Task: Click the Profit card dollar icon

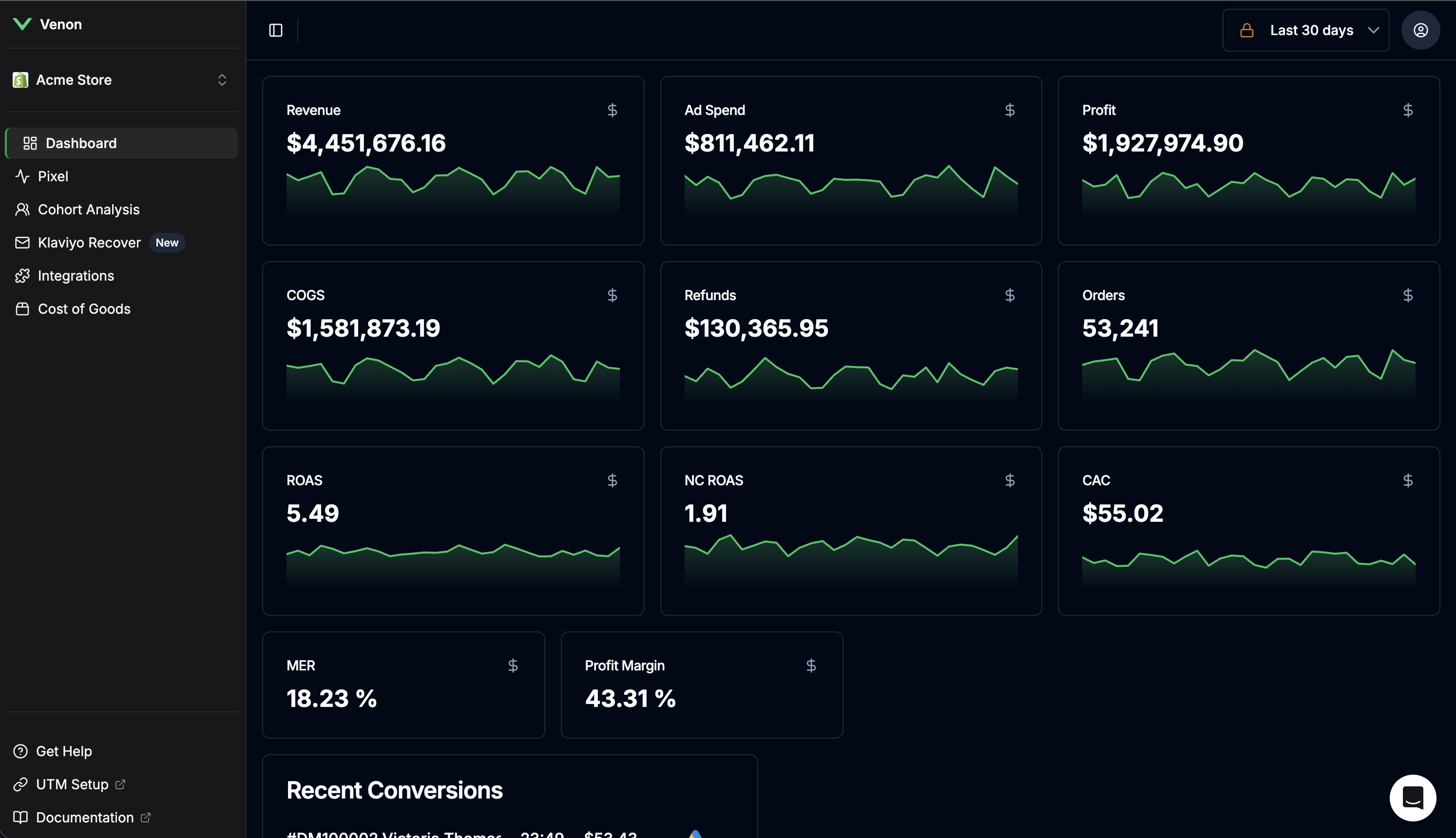Action: click(1408, 110)
